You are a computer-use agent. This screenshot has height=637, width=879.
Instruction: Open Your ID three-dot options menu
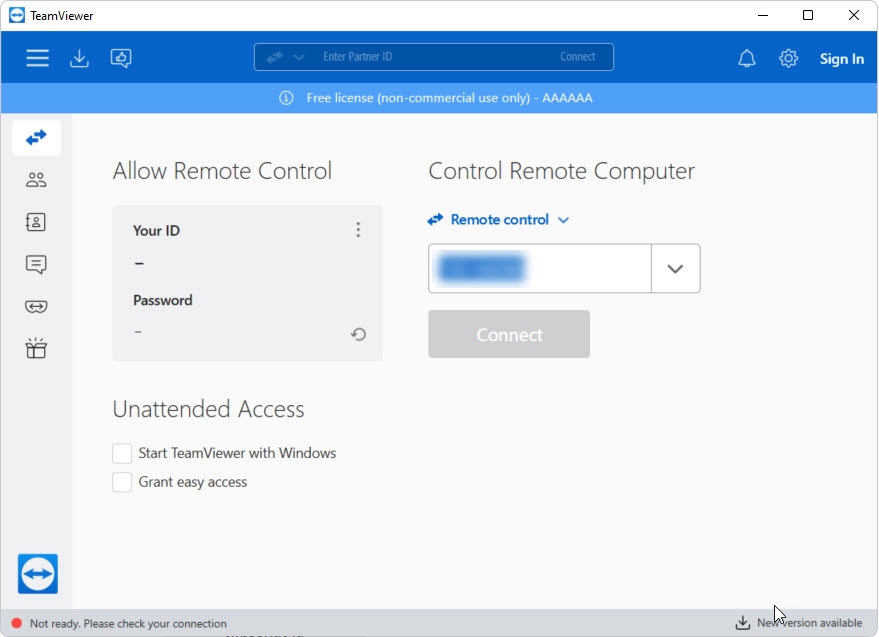pyautogui.click(x=358, y=229)
